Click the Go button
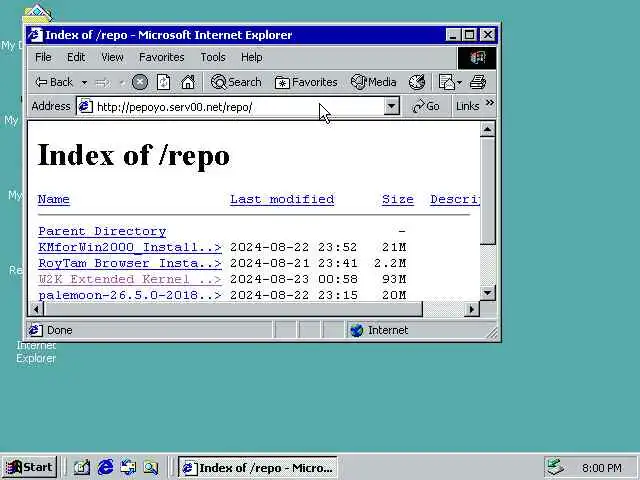This screenshot has width=640, height=480. tap(426, 107)
